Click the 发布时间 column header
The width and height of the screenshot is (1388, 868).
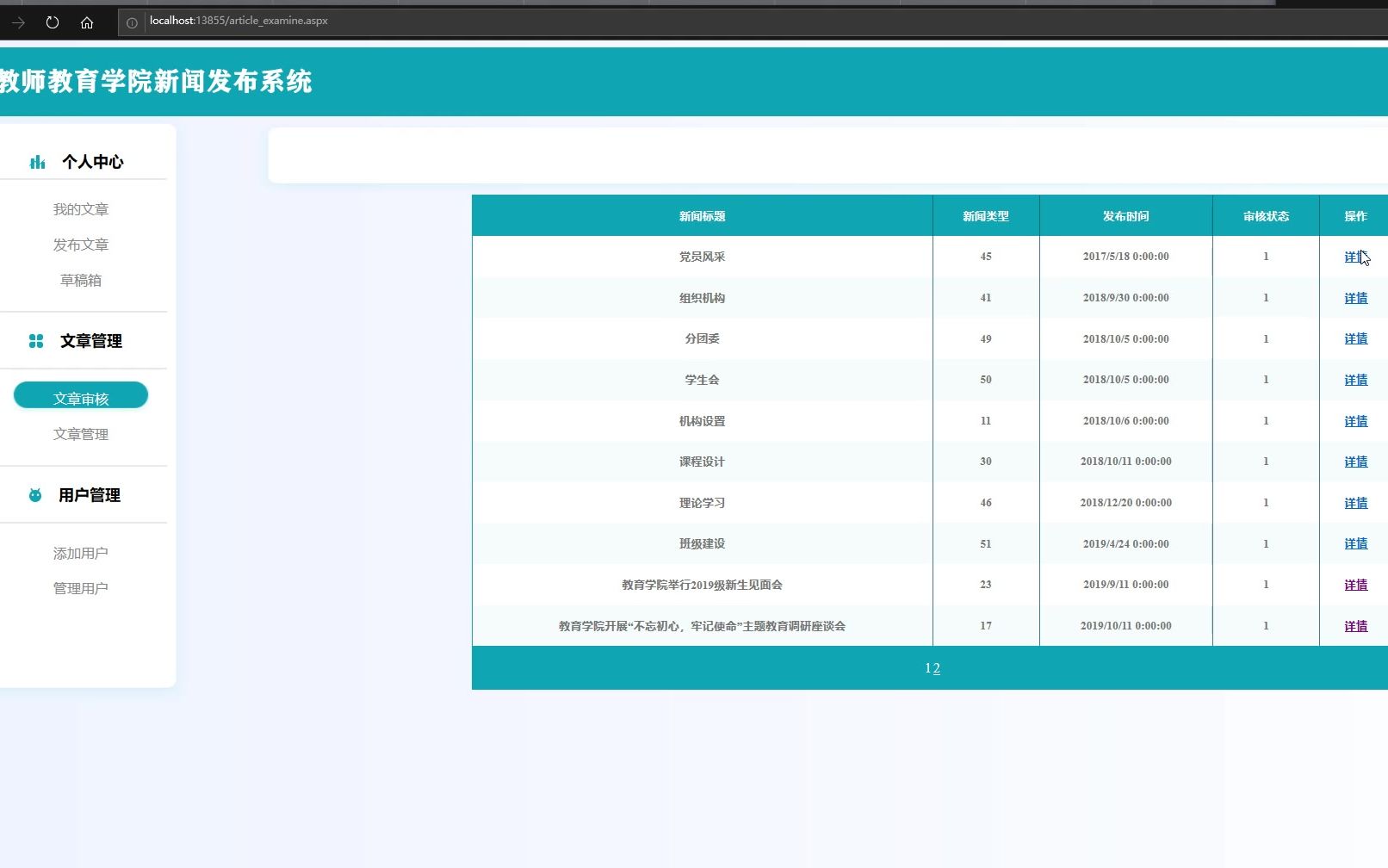click(x=1126, y=216)
